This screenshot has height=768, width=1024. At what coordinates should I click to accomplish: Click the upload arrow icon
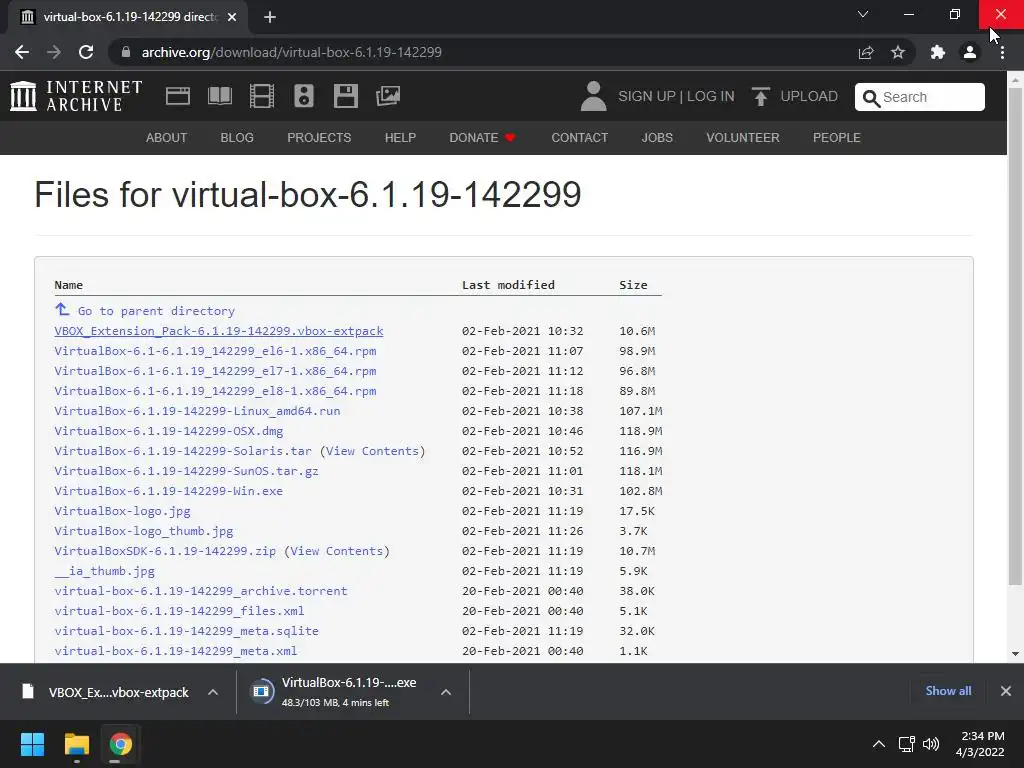(x=760, y=96)
